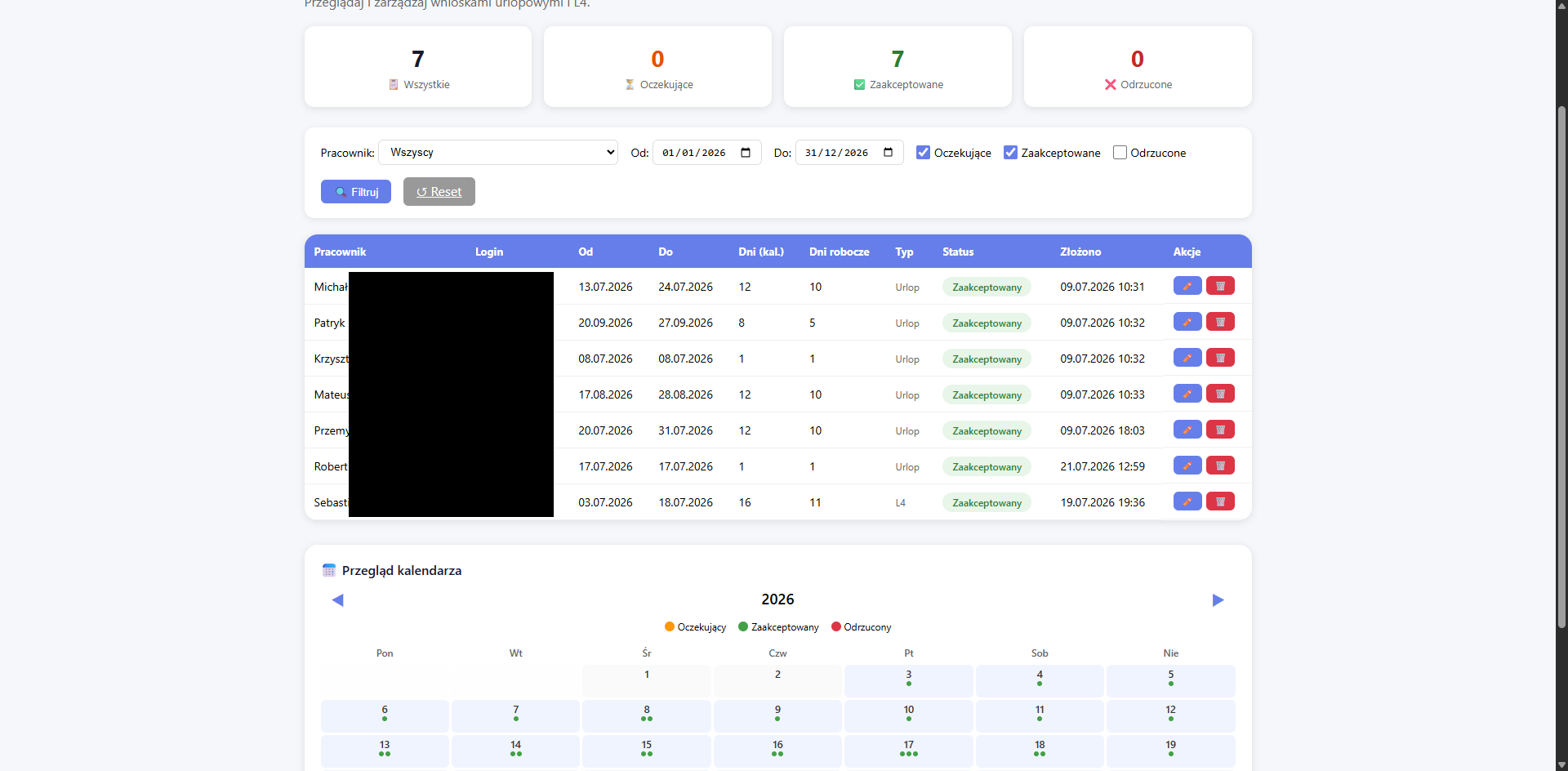Click the Złożono column header
The width and height of the screenshot is (1568, 771).
click(1080, 252)
